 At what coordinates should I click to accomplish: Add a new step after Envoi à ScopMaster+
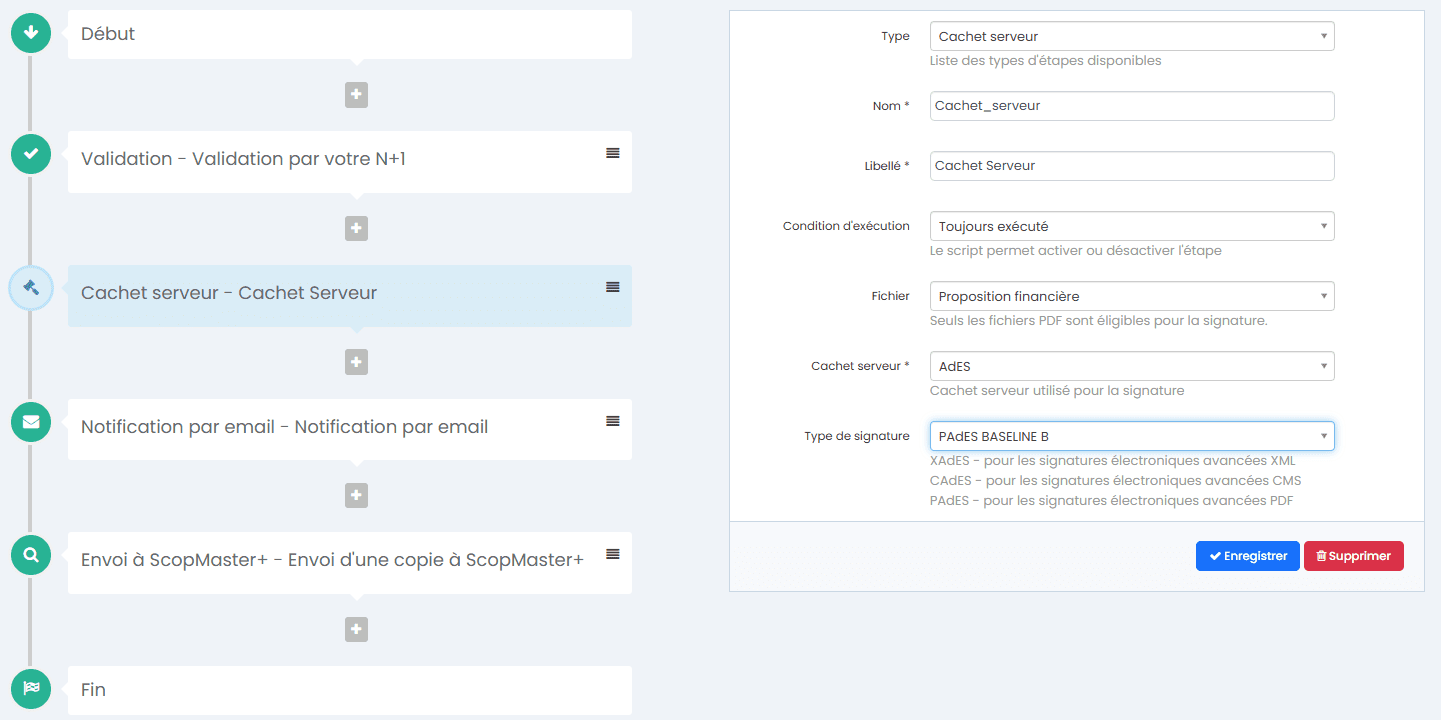(356, 629)
